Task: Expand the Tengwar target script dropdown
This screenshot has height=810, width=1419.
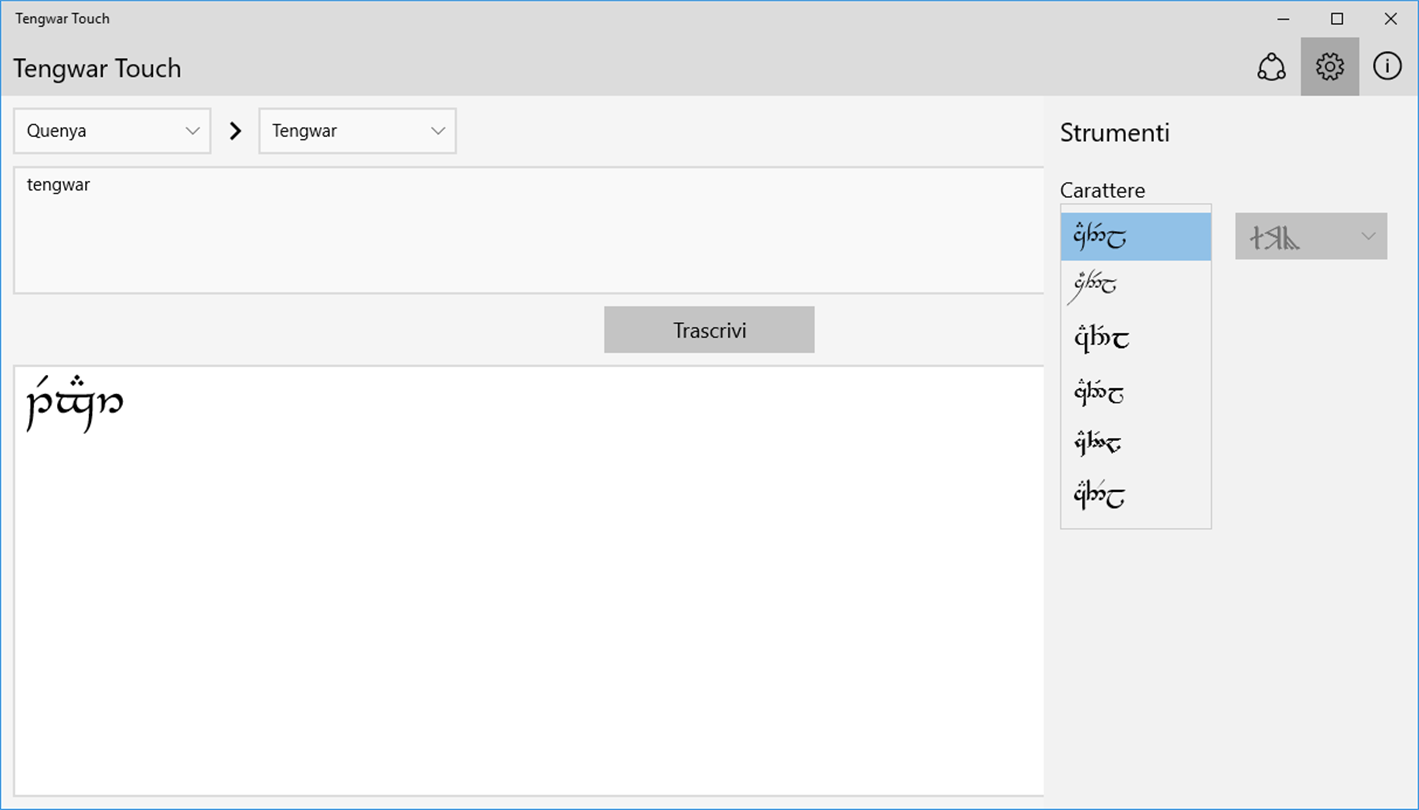Action: pos(357,131)
